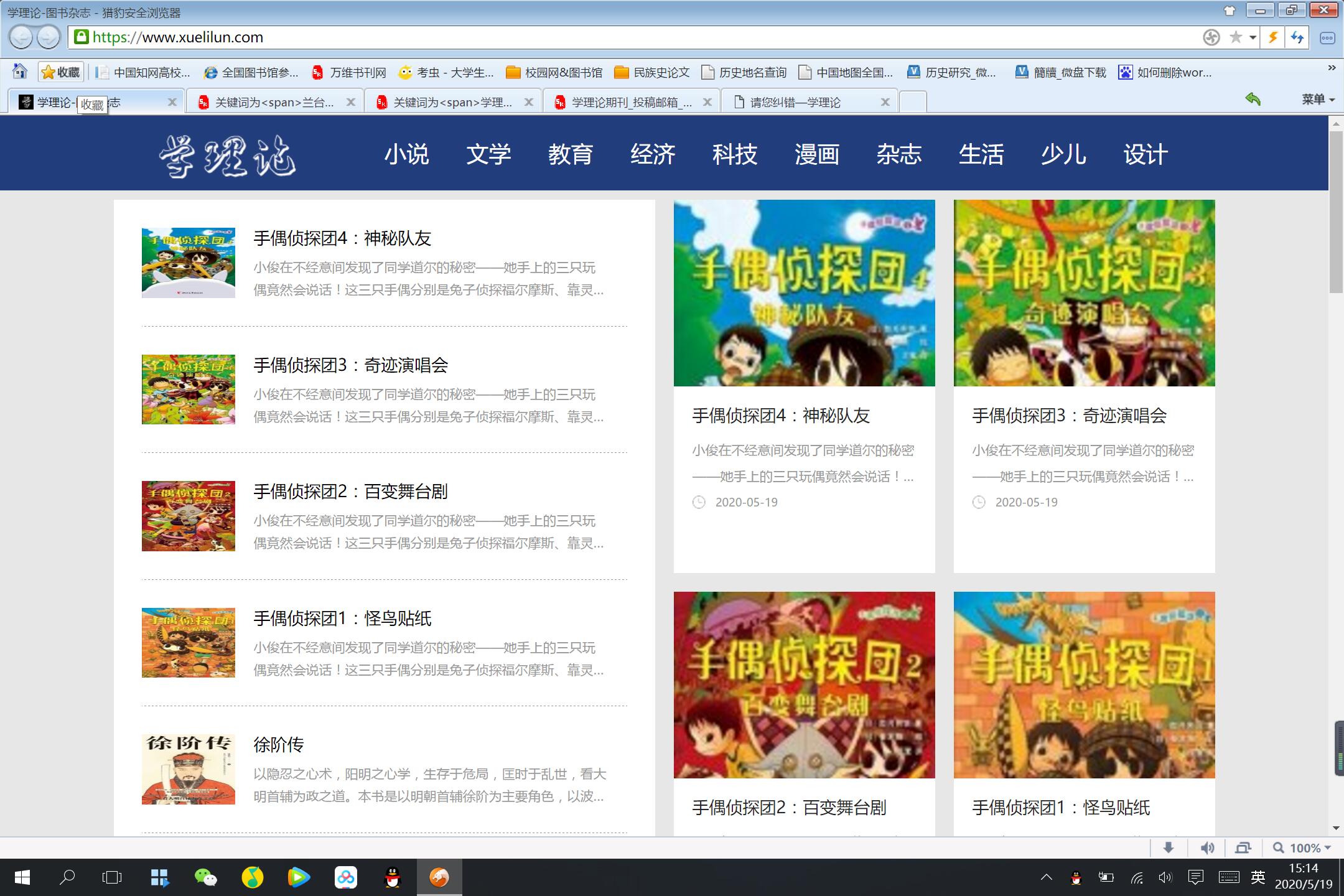The height and width of the screenshot is (896, 1344).
Task: Switch to the 学理论期刊_投稿邮箱 tab
Action: click(x=632, y=102)
